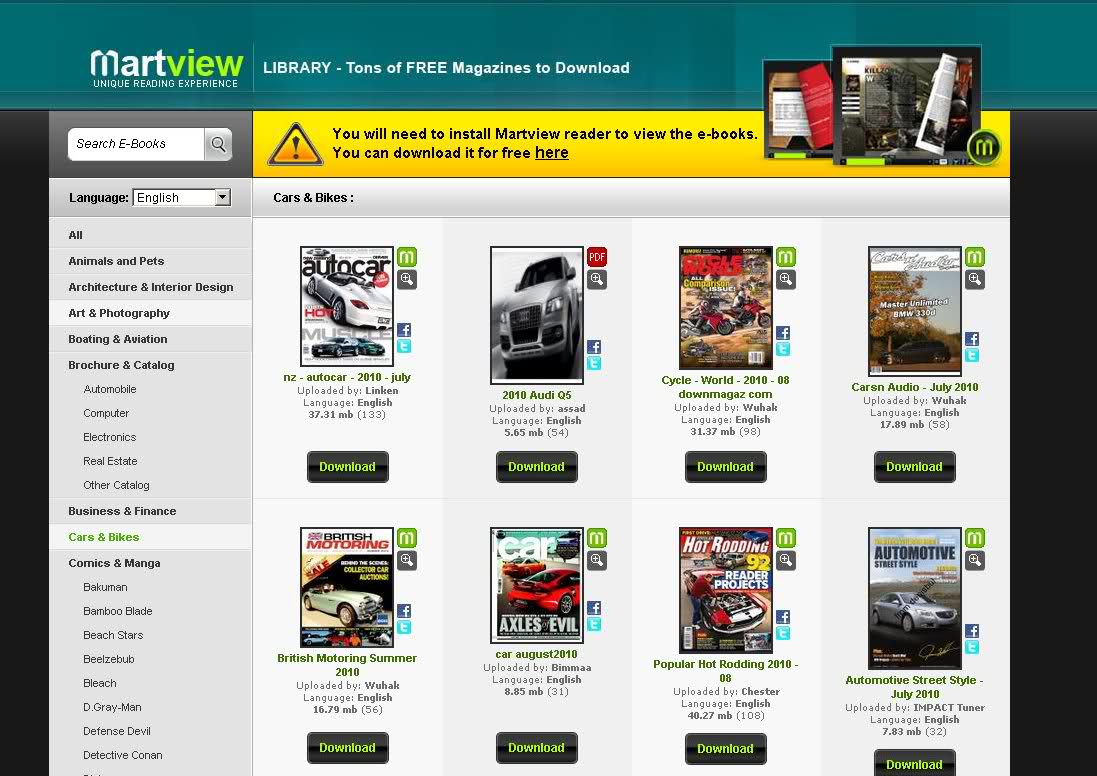Open the nz autocar cover thumbnail
This screenshot has height=776, width=1097.
point(347,306)
